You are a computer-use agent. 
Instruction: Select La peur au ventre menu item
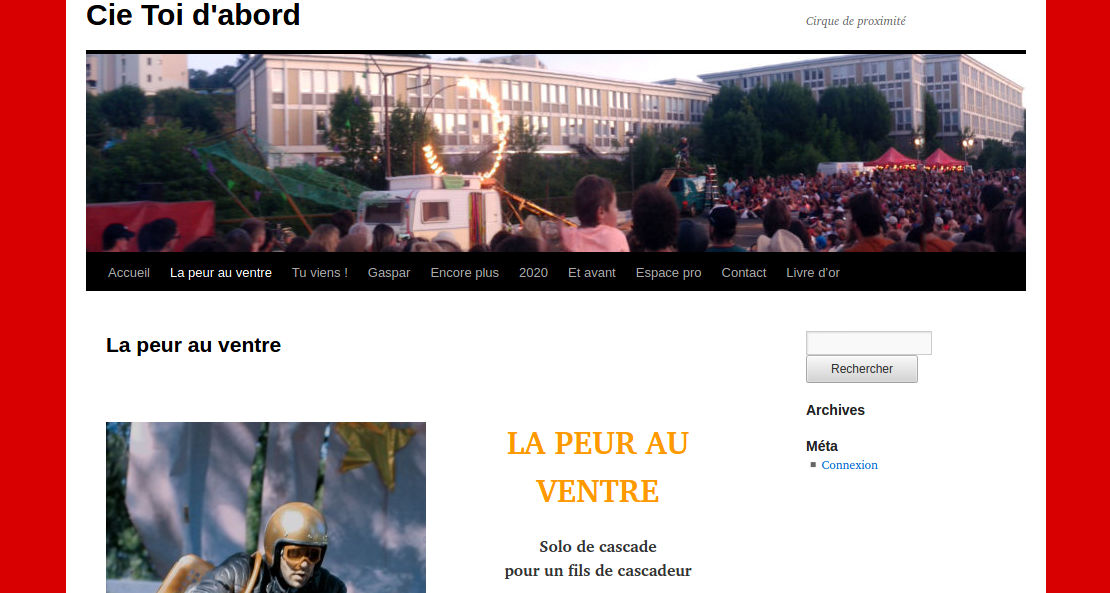click(221, 272)
